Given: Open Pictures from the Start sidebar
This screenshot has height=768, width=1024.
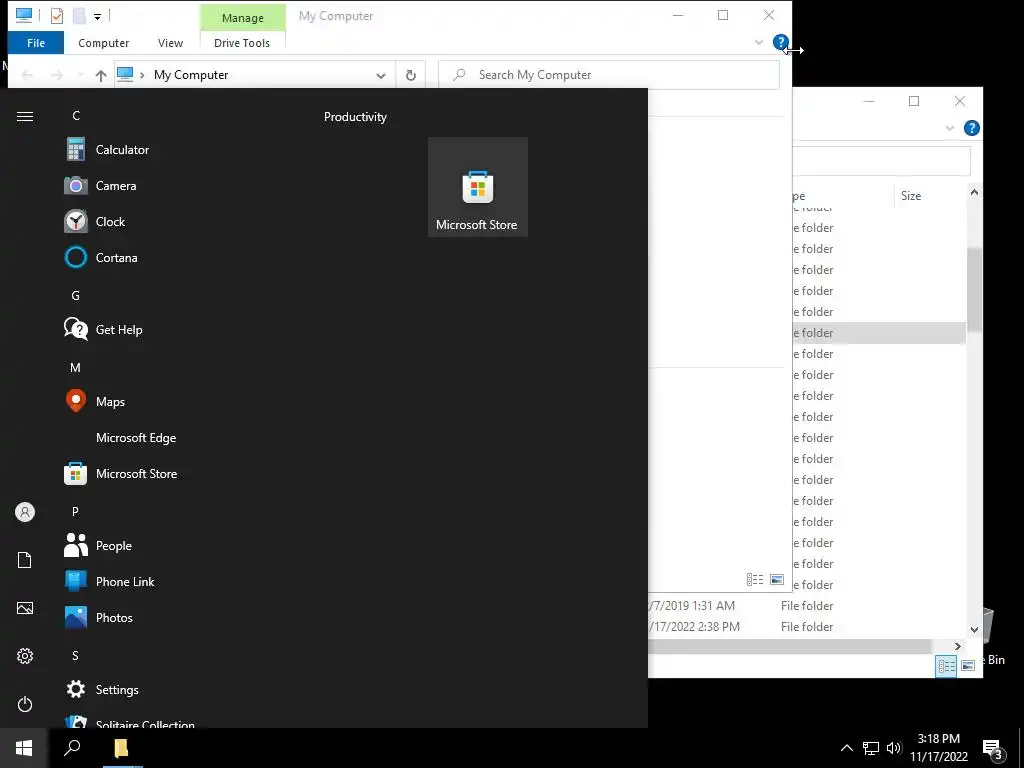Looking at the screenshot, I should (25, 608).
